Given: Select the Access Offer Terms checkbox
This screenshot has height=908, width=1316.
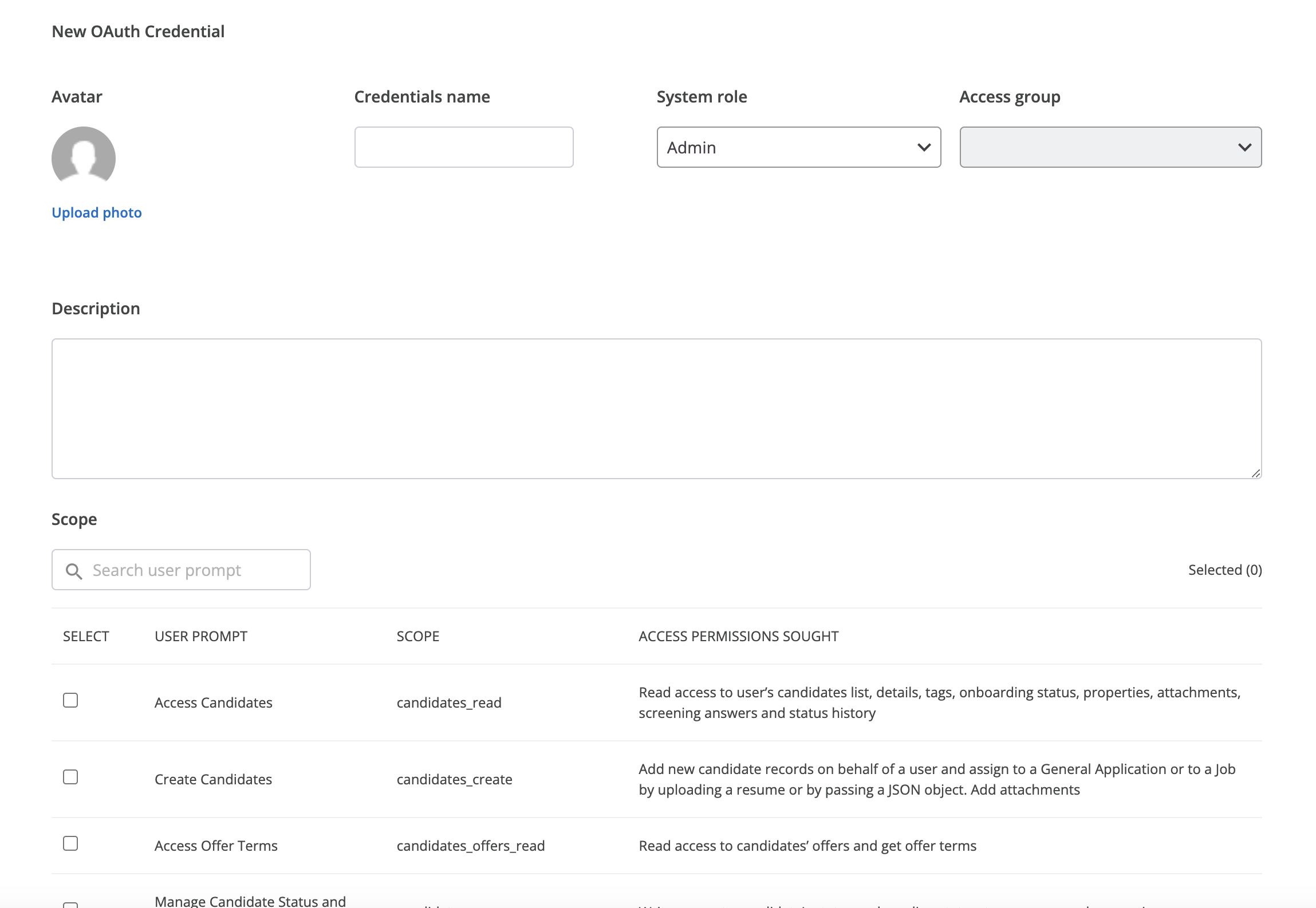Looking at the screenshot, I should click(70, 843).
